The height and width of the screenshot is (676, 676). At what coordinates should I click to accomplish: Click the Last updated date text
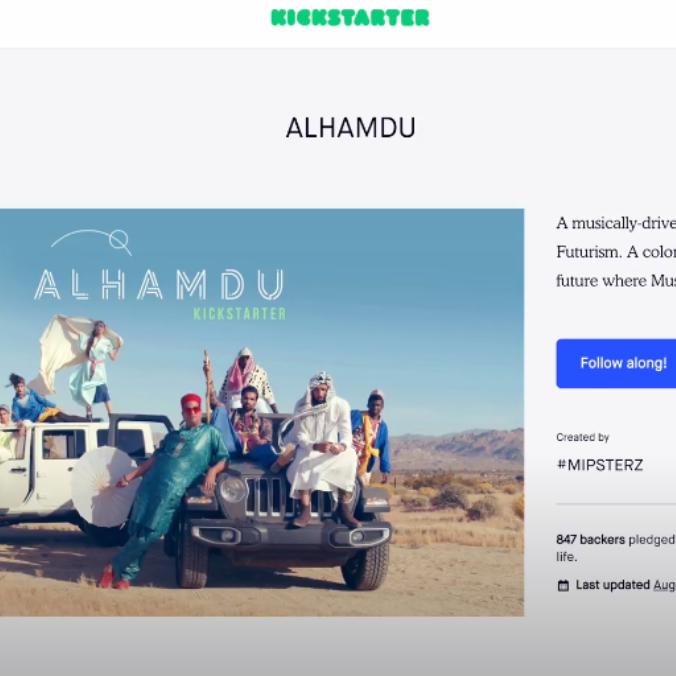coord(664,585)
